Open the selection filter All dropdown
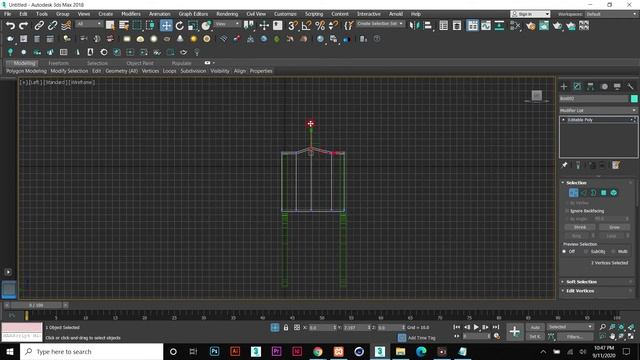Screen dimensions: 640x360 tap(89, 24)
